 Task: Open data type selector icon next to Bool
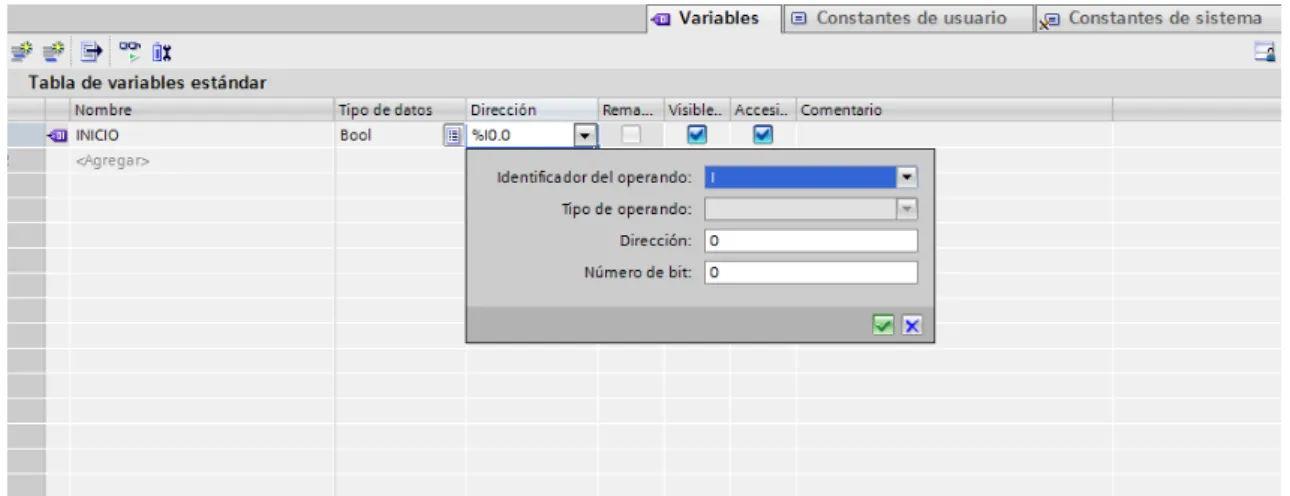[x=452, y=134]
